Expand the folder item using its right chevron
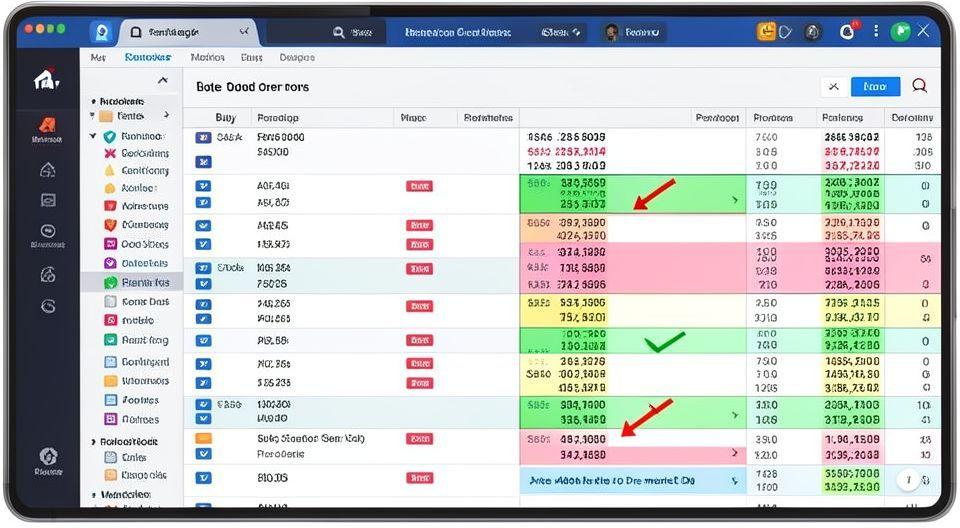This screenshot has width=960, height=528. pyautogui.click(x=166, y=116)
